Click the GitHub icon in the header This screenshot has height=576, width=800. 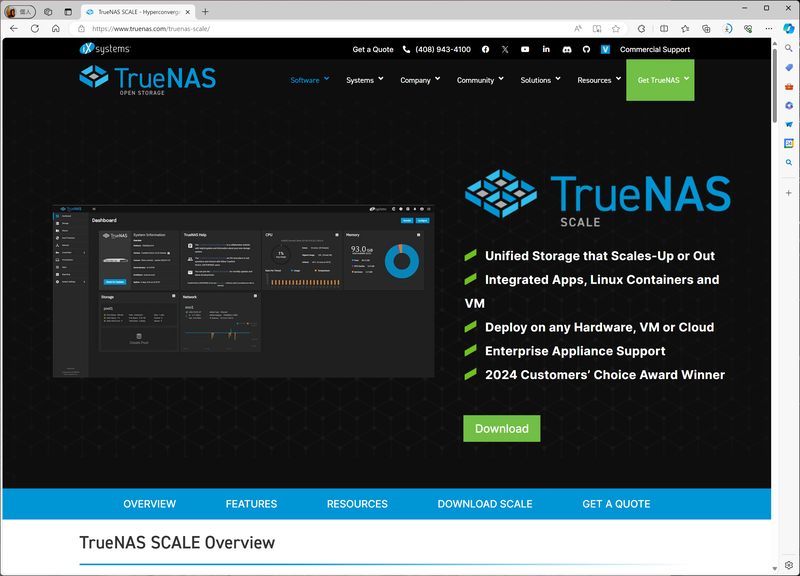coord(586,49)
